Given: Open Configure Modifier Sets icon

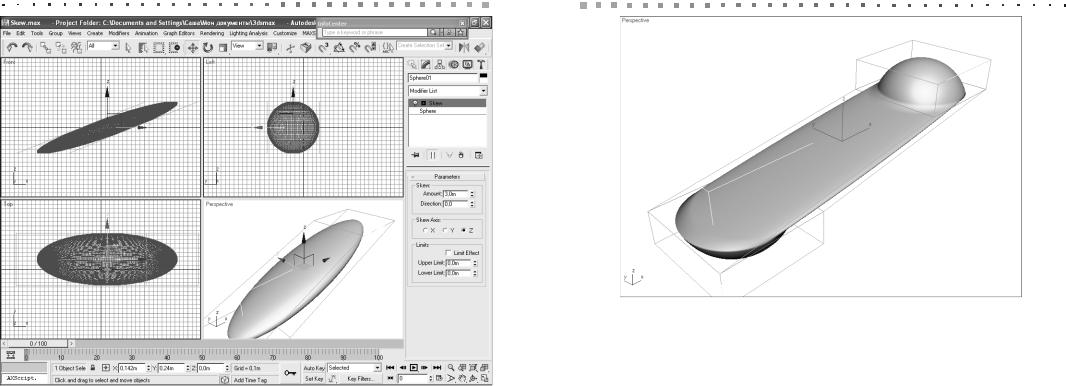Looking at the screenshot, I should pos(479,155).
